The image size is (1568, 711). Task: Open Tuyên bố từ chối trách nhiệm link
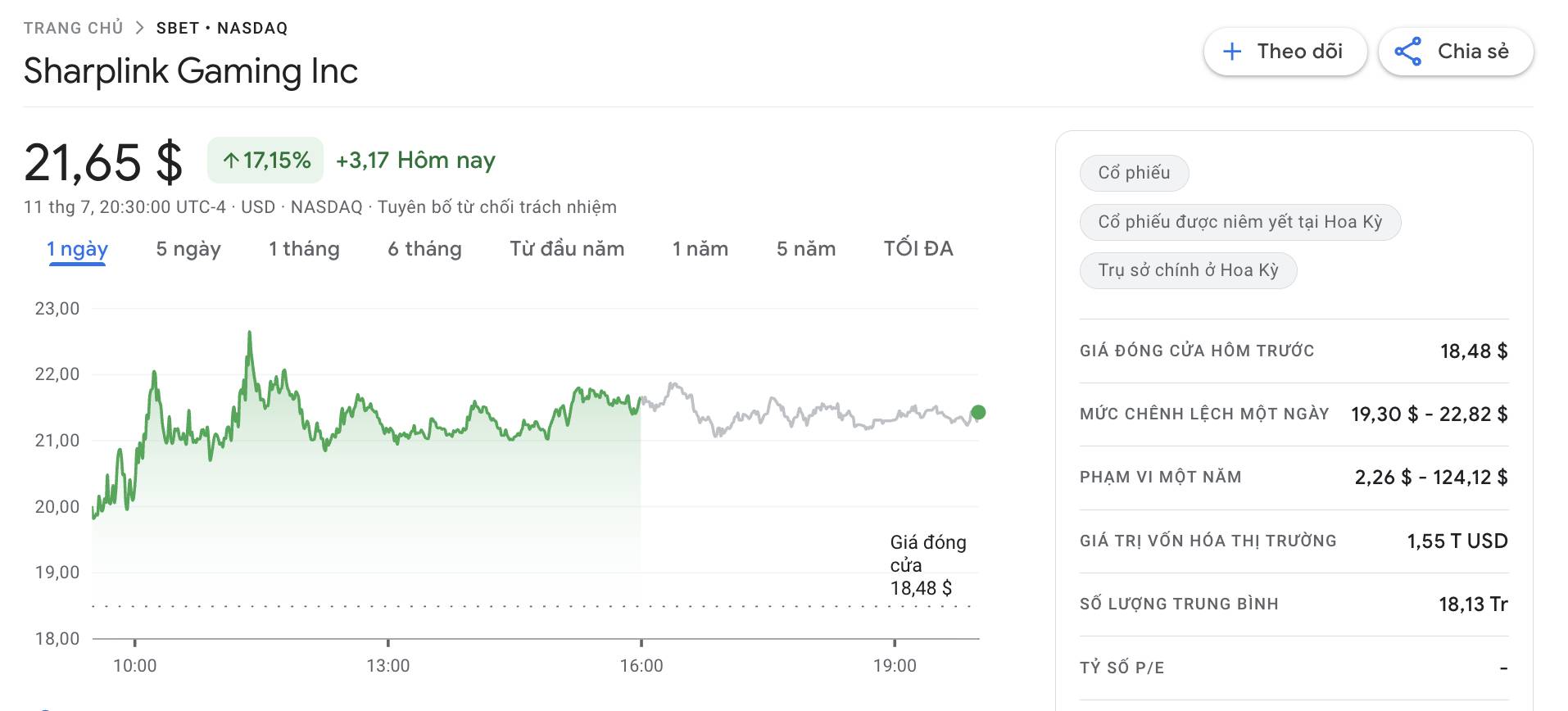[x=497, y=207]
